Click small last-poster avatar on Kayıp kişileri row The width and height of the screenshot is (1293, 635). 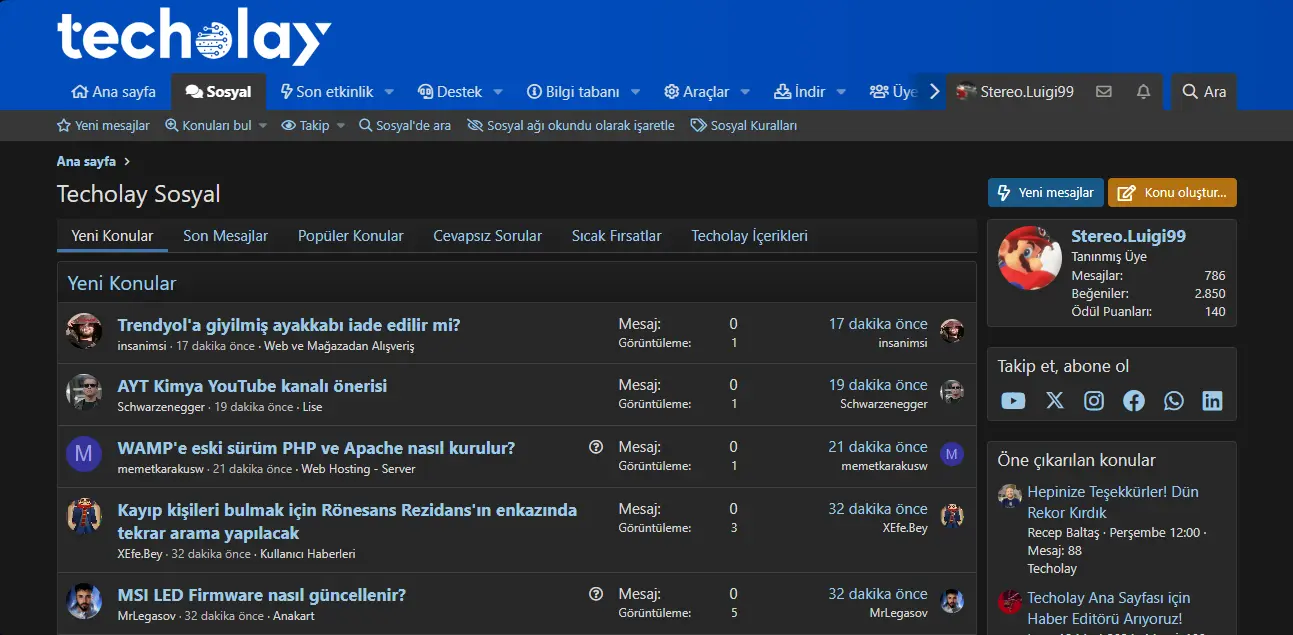point(952,516)
